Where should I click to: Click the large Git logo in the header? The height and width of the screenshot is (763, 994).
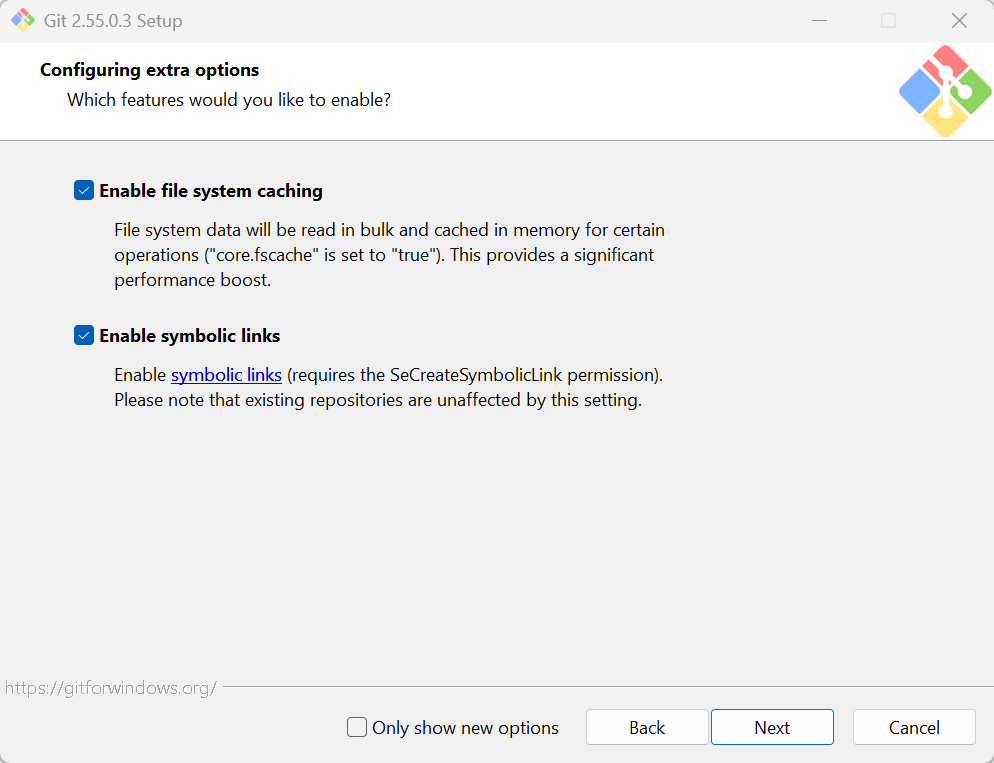[945, 91]
